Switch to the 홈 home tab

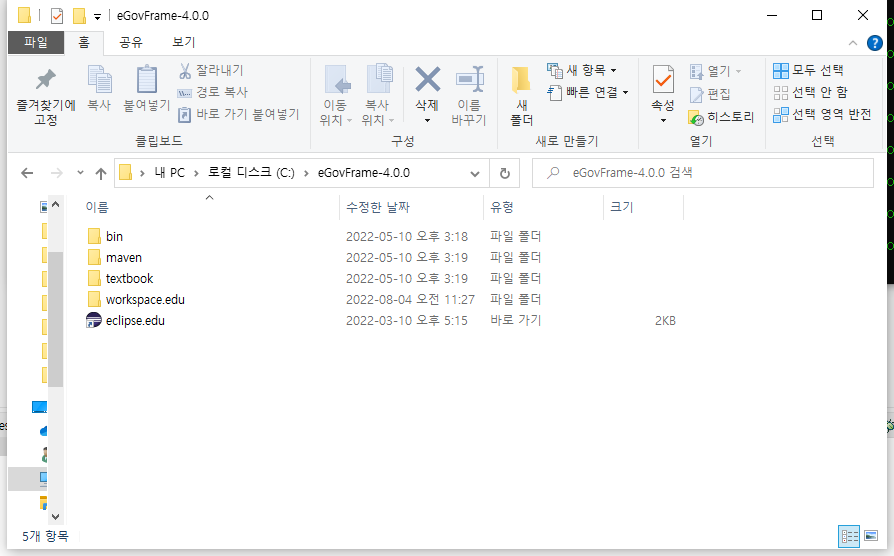coord(84,42)
